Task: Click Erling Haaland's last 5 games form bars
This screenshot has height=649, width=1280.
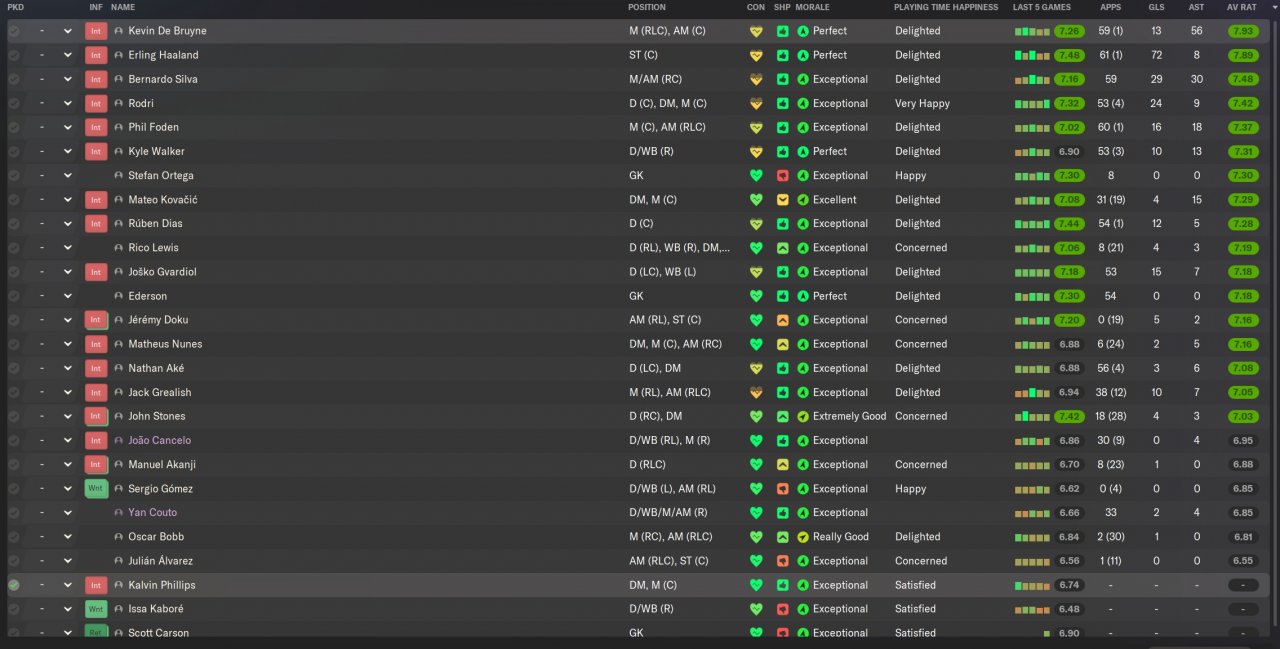Action: coord(1032,56)
